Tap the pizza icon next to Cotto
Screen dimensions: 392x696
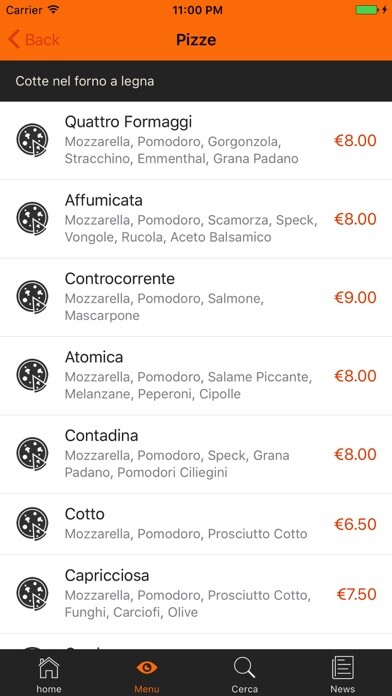(x=32, y=524)
